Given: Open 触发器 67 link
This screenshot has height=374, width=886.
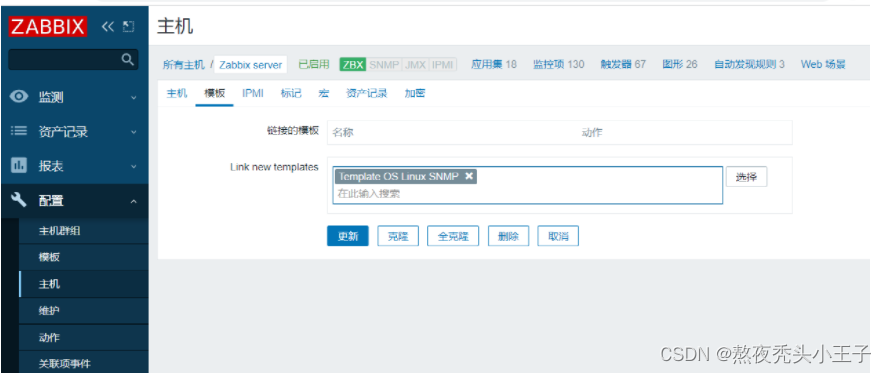Looking at the screenshot, I should (x=623, y=64).
